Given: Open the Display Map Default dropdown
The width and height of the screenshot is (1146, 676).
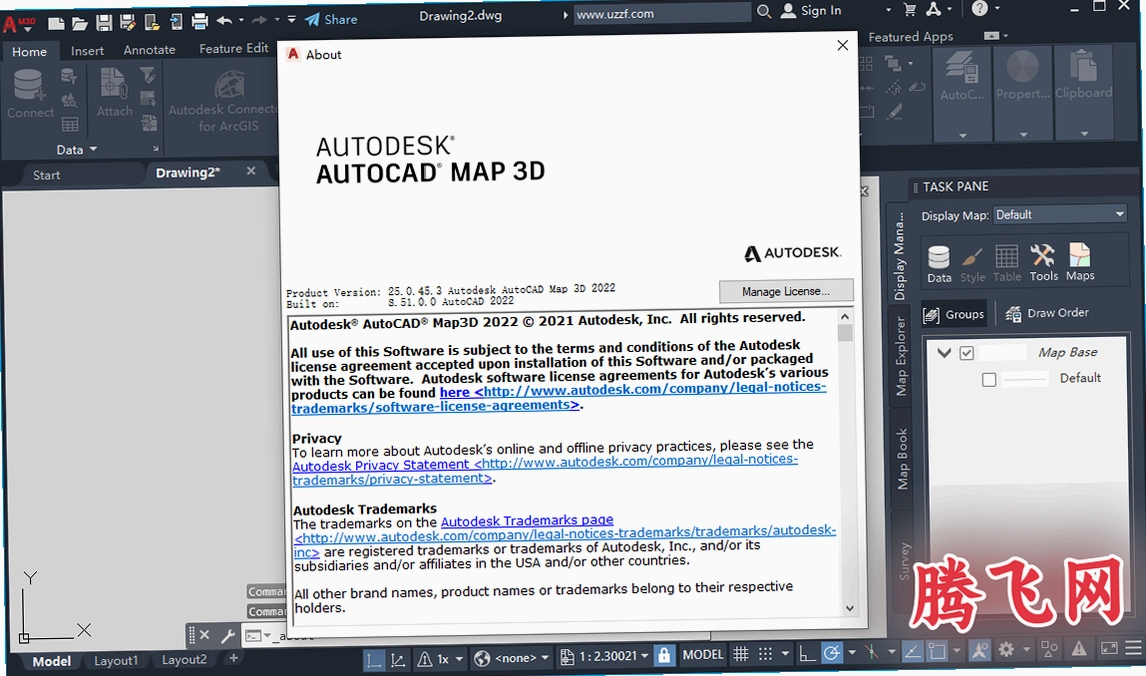Looking at the screenshot, I should pos(1060,214).
